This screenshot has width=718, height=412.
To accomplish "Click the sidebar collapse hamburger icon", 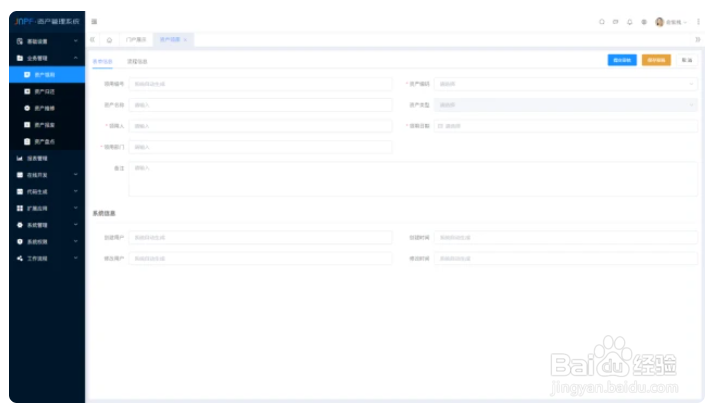I will pyautogui.click(x=94, y=22).
